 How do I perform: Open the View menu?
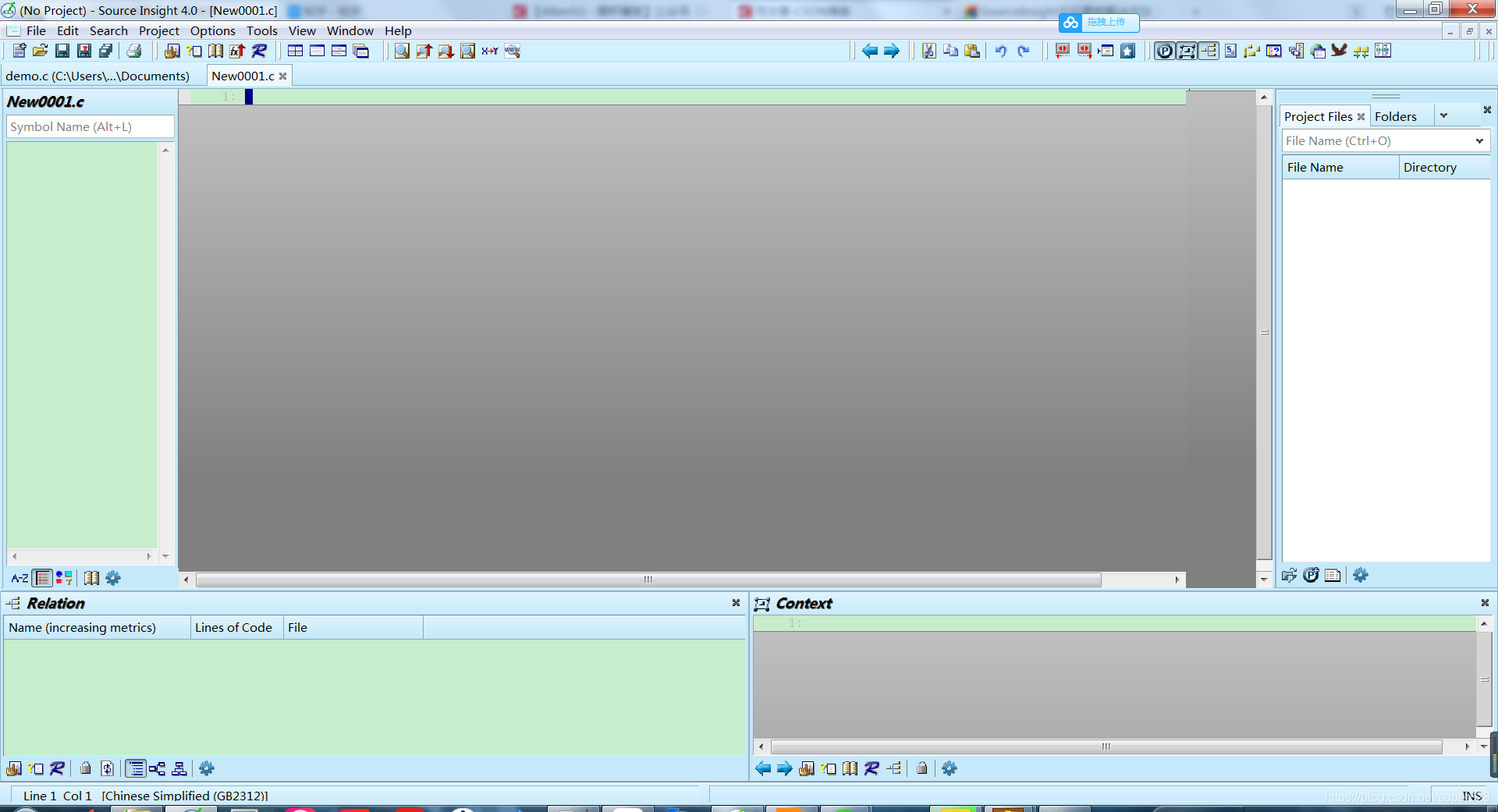[x=302, y=30]
